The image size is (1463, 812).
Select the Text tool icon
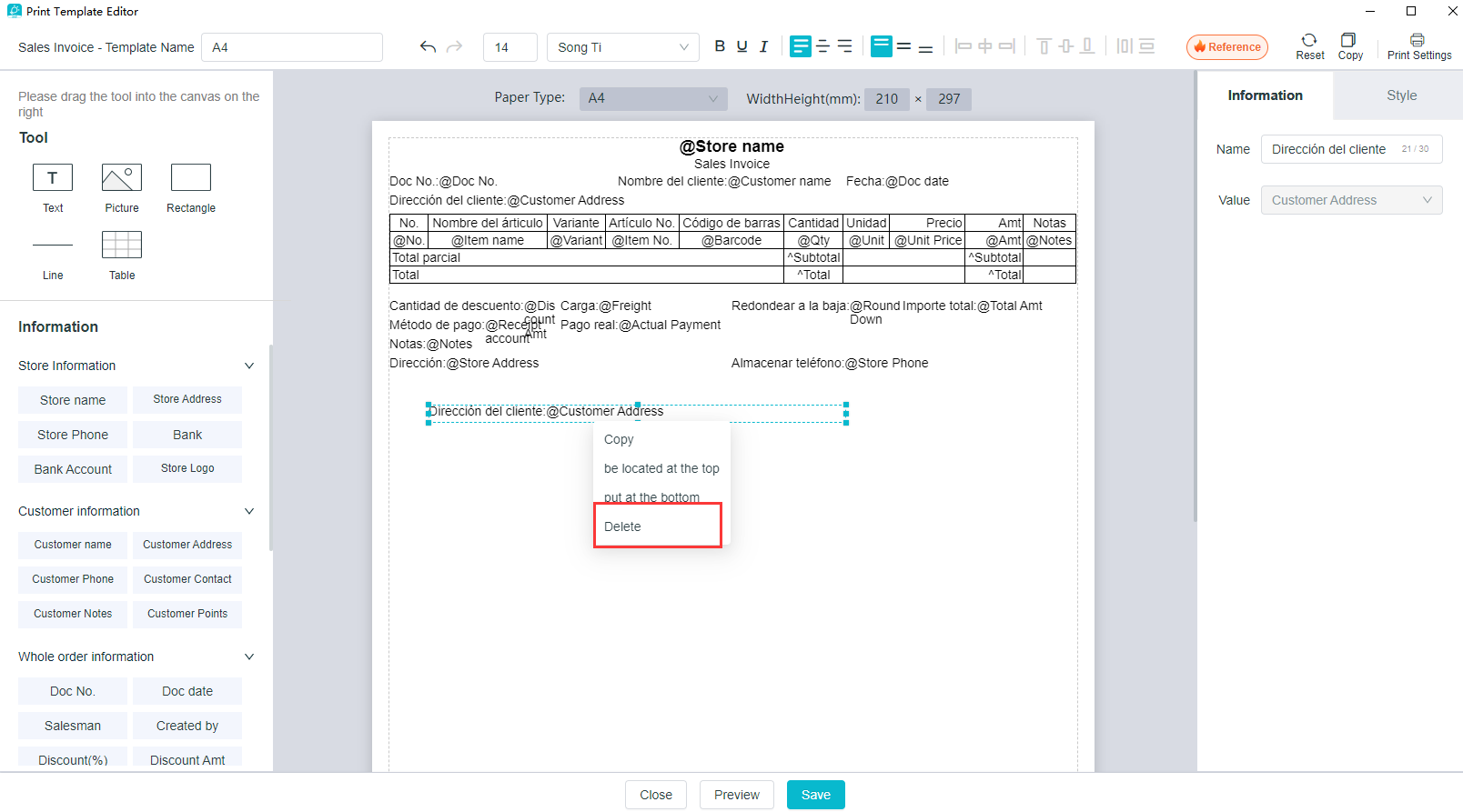[53, 177]
